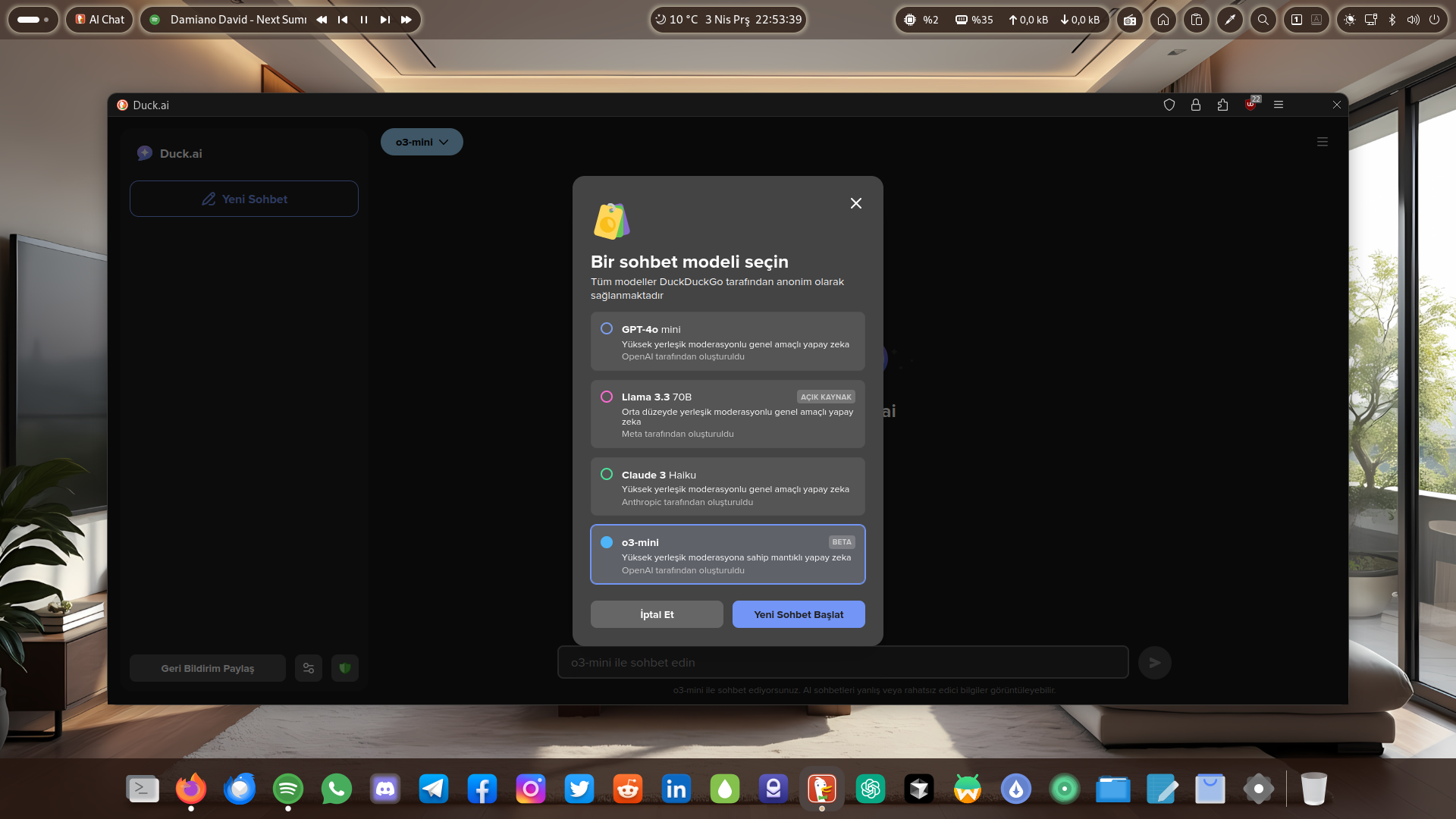Click the İptal Et button
The width and height of the screenshot is (1456, 819).
point(657,614)
